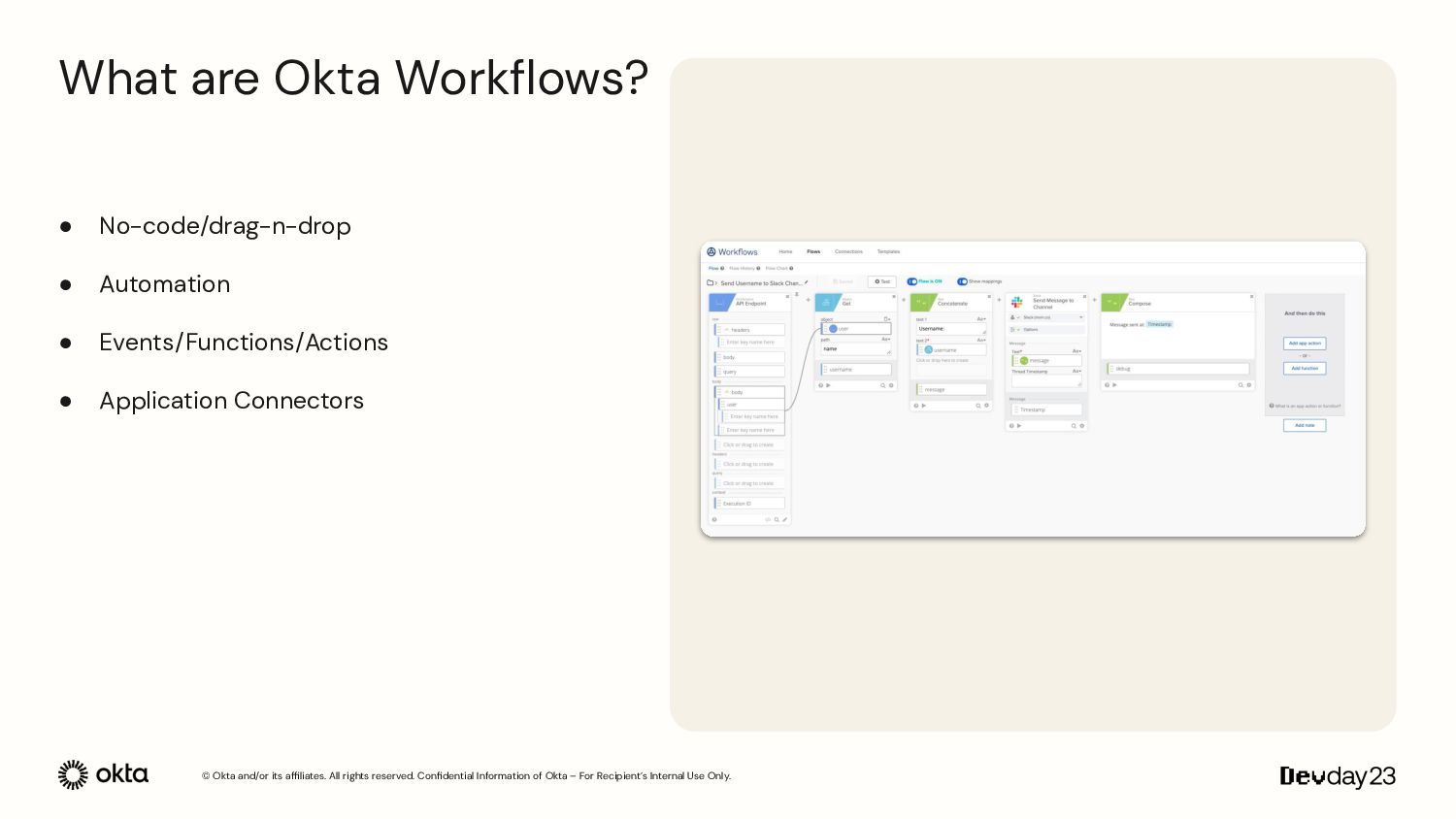
Task: Click the Username text 1 input on Concatenate
Action: coord(951,329)
